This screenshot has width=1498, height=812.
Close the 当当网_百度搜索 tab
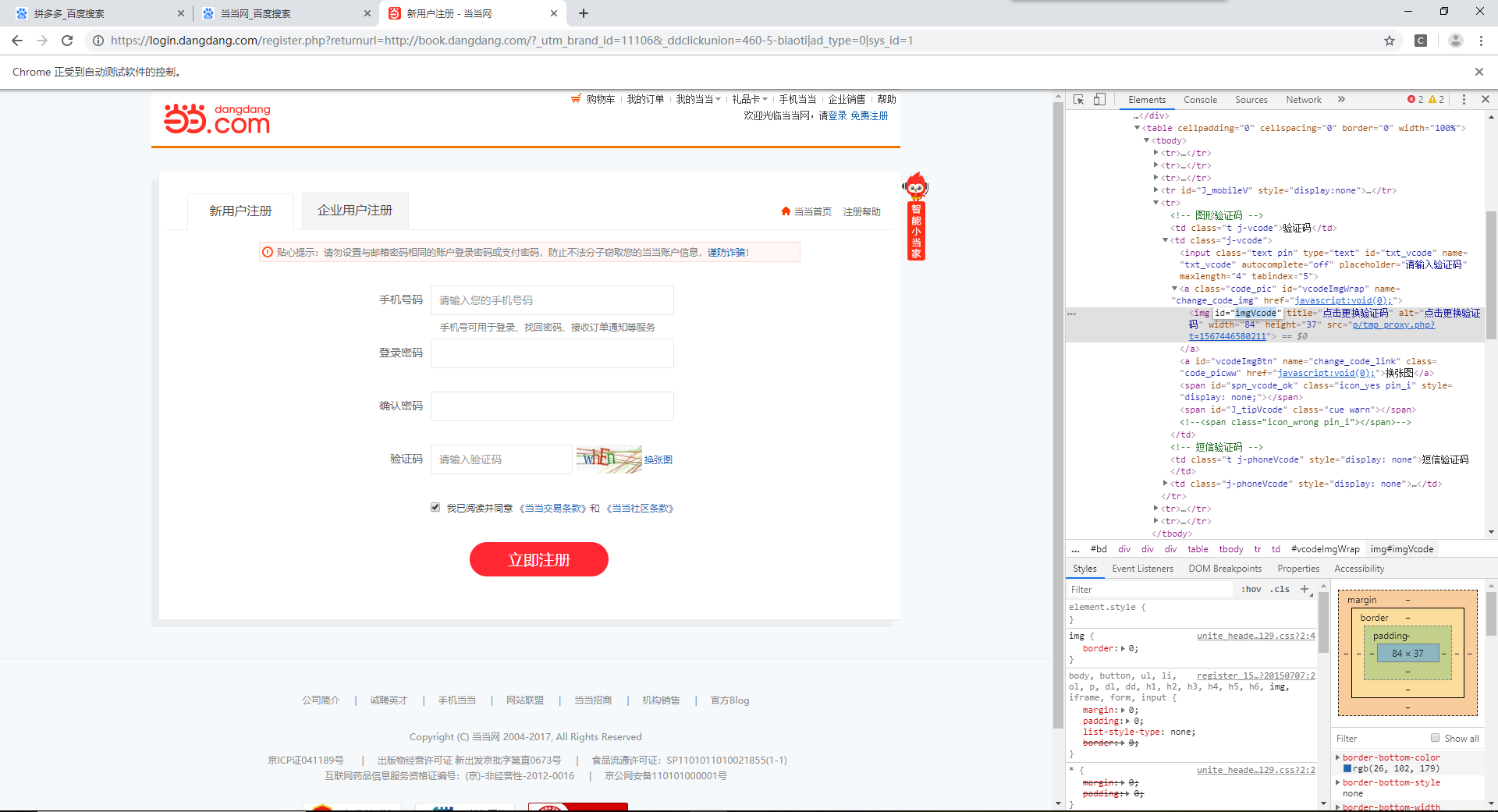click(x=367, y=13)
